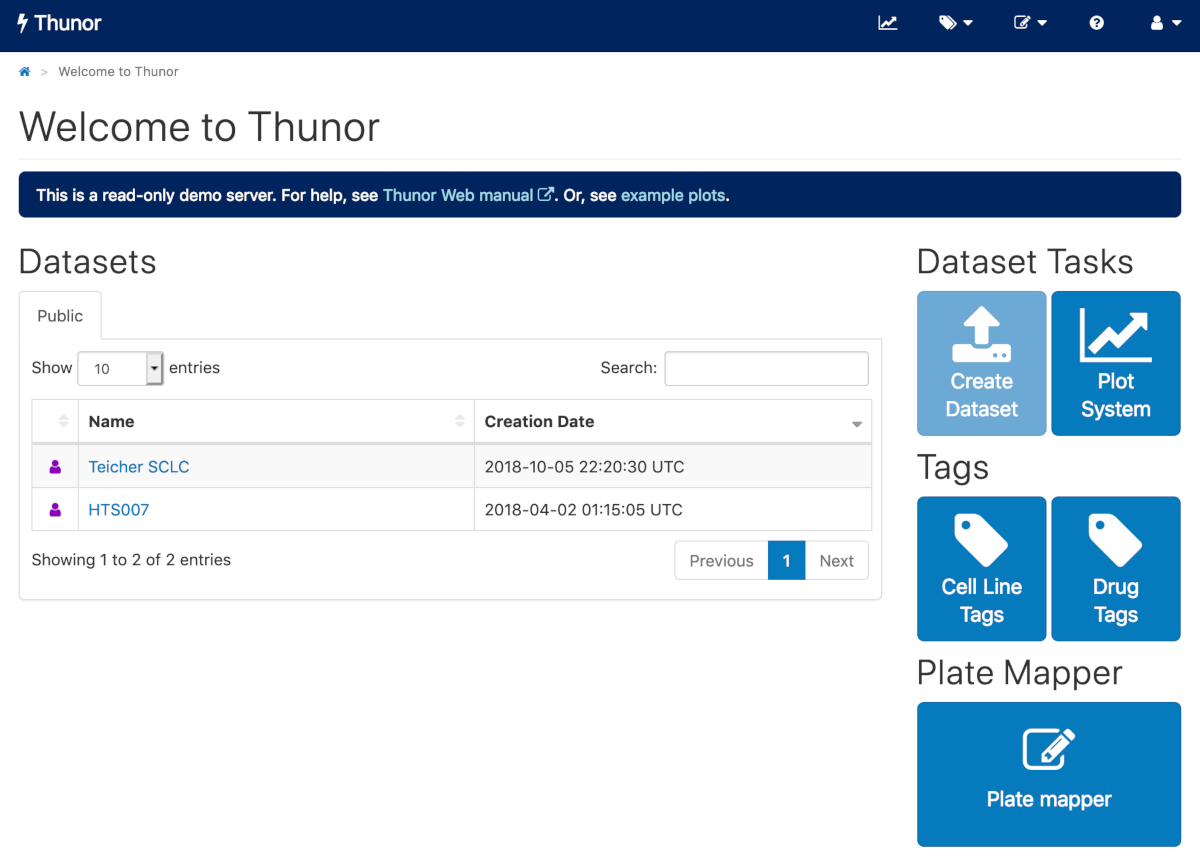Open the Thunor Web manual link

point(468,195)
